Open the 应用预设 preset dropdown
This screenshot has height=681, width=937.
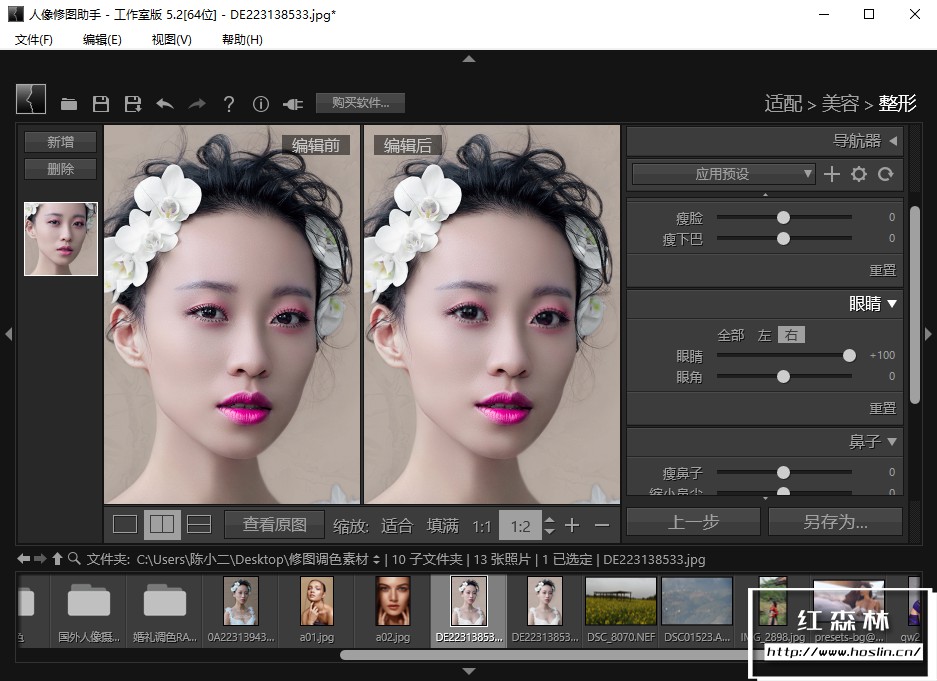723,174
